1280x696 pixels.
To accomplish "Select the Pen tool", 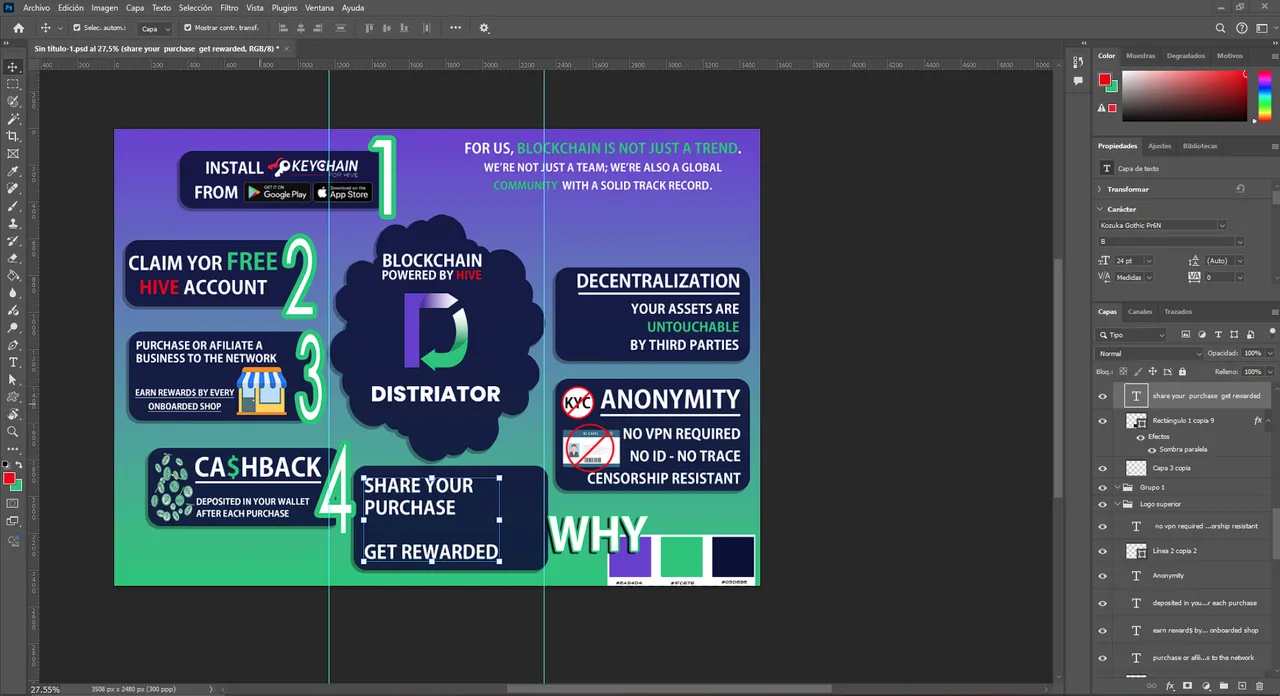I will click(13, 345).
